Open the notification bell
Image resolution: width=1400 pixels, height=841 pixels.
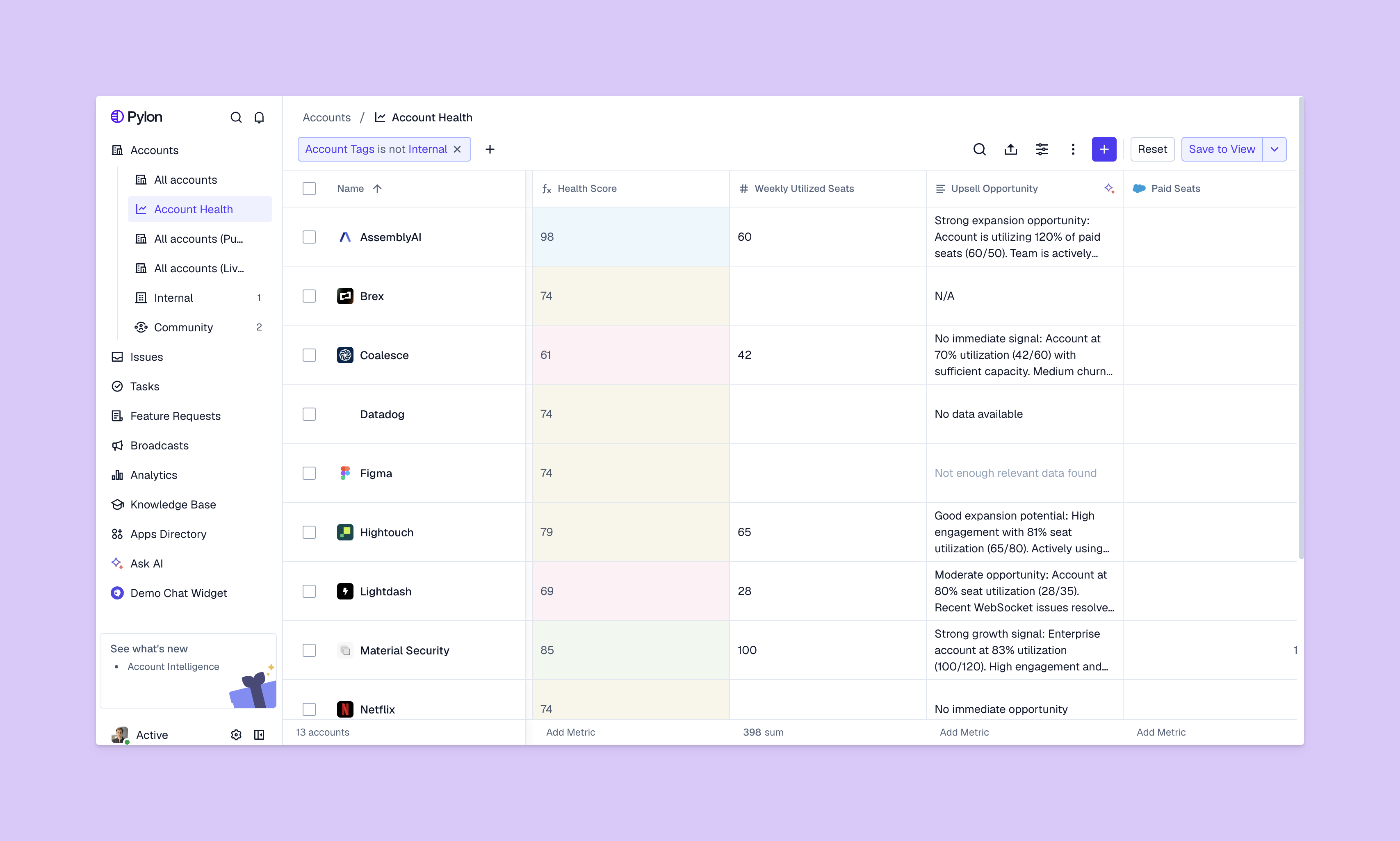click(x=259, y=117)
